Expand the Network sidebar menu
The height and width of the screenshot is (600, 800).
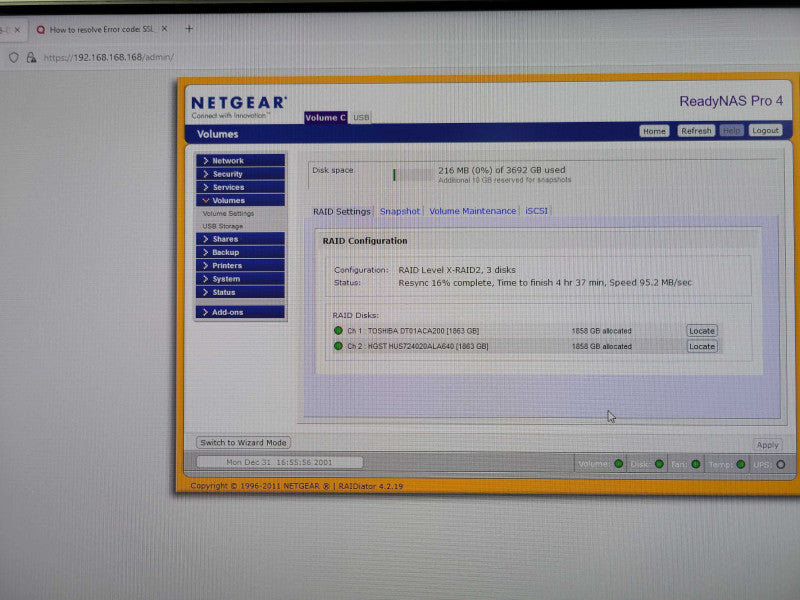[240, 160]
